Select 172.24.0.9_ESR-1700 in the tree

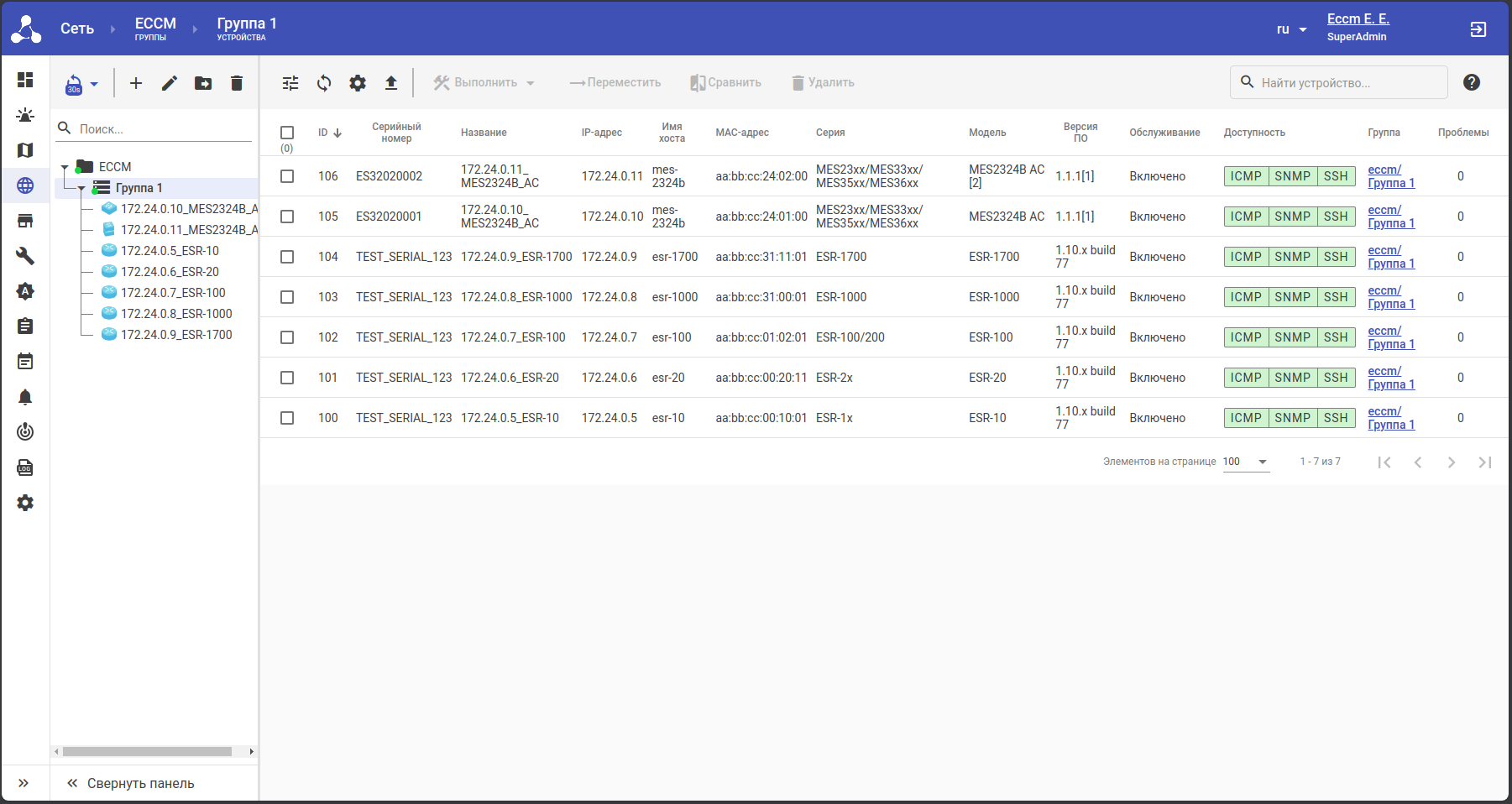(x=176, y=335)
